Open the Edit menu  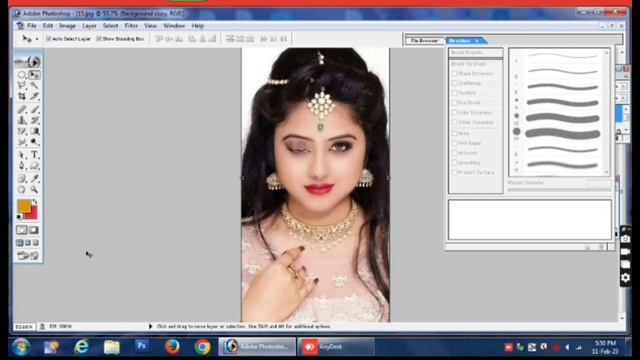click(48, 26)
